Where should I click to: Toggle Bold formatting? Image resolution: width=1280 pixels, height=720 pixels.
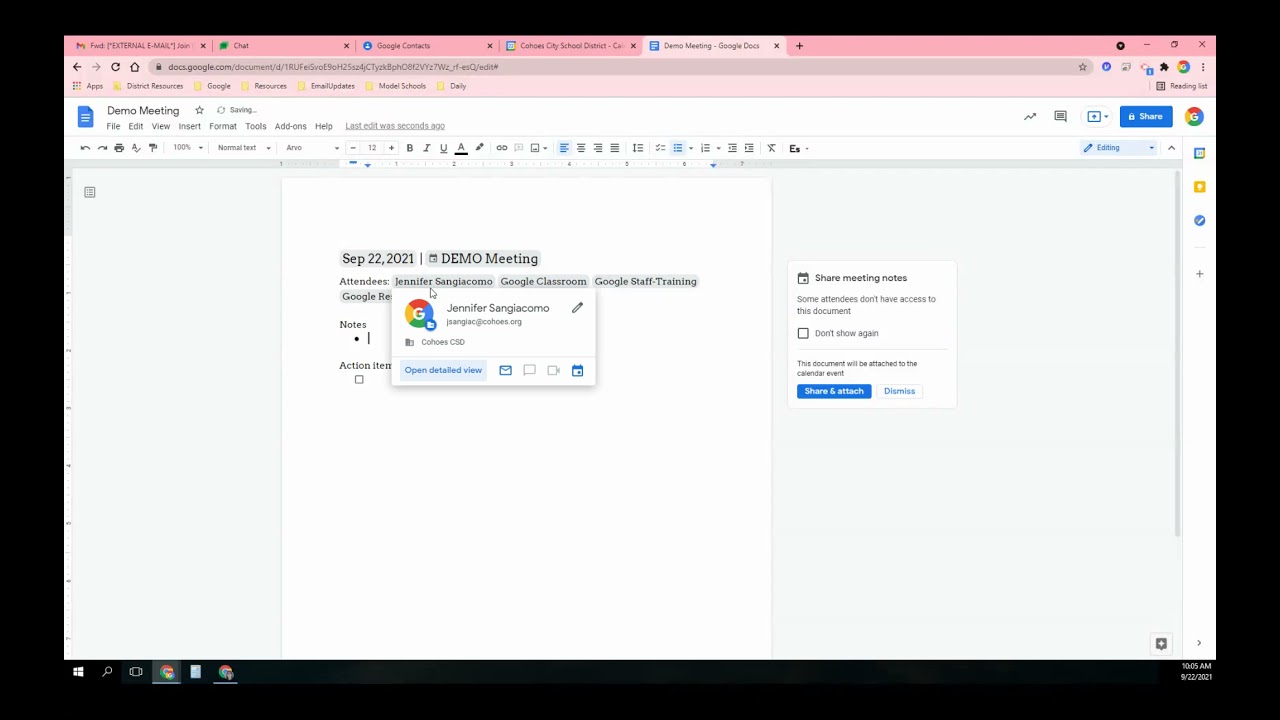[x=409, y=148]
